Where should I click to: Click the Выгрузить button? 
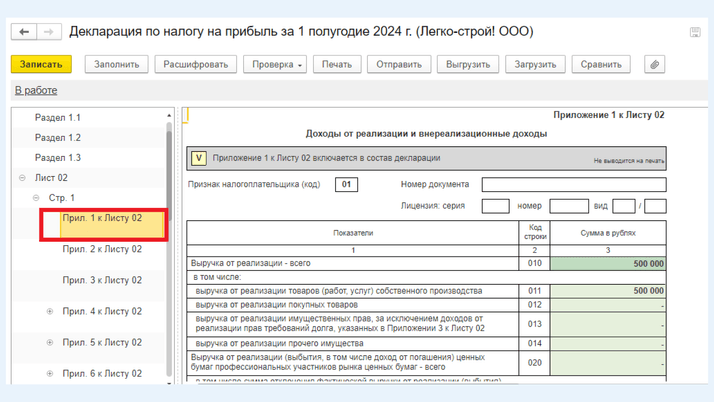click(468, 64)
